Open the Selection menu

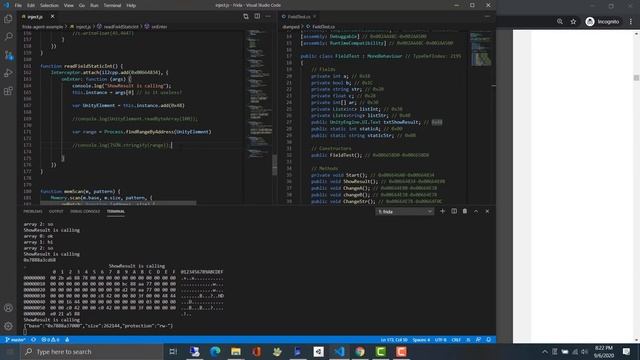(49, 5)
